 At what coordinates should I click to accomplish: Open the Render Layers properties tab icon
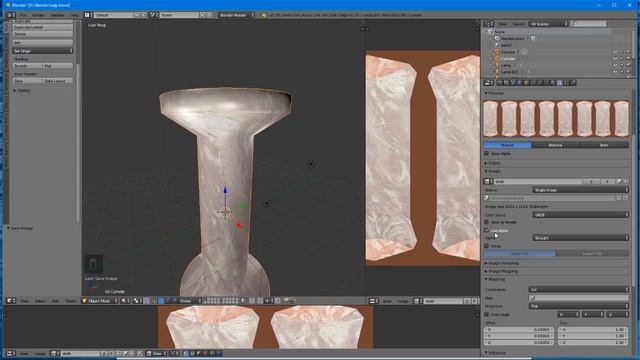click(x=506, y=83)
